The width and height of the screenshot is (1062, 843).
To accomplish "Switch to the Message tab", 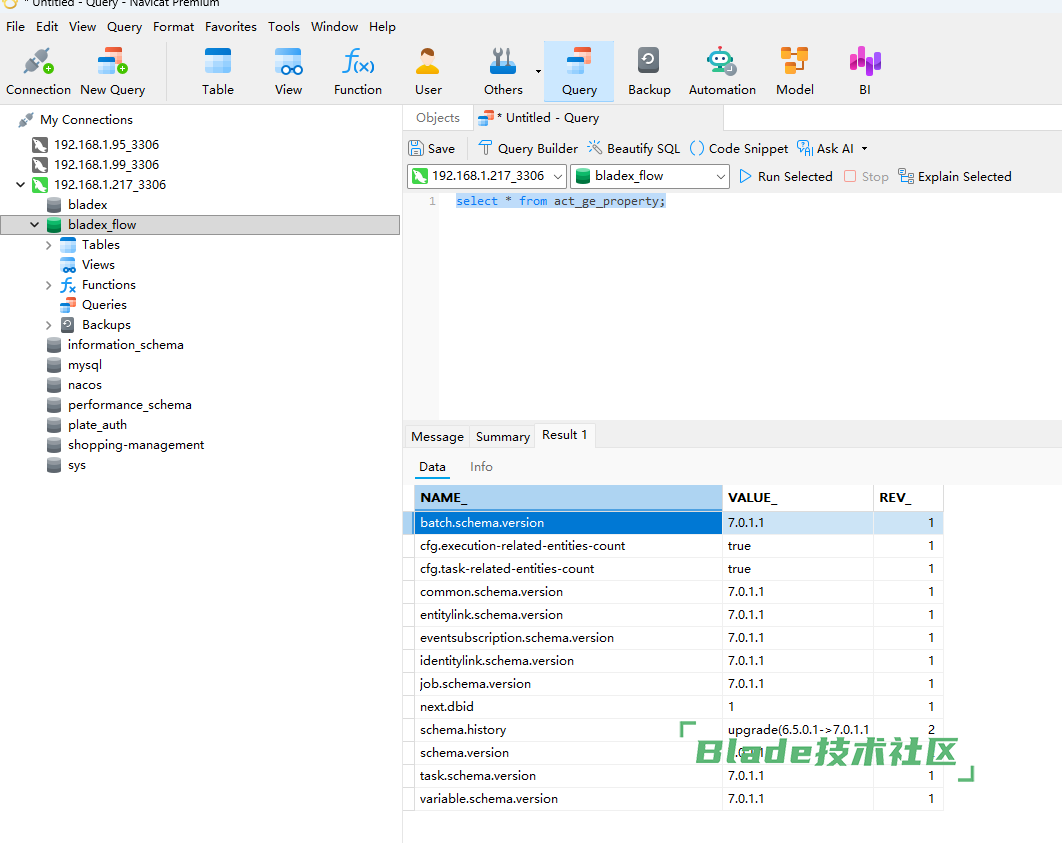I will (437, 437).
